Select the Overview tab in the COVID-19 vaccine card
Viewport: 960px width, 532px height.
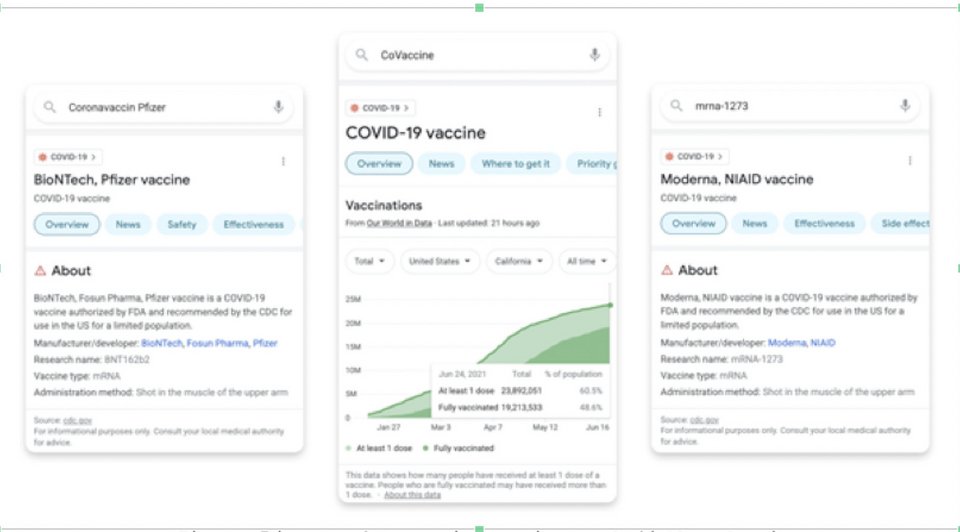click(x=379, y=163)
